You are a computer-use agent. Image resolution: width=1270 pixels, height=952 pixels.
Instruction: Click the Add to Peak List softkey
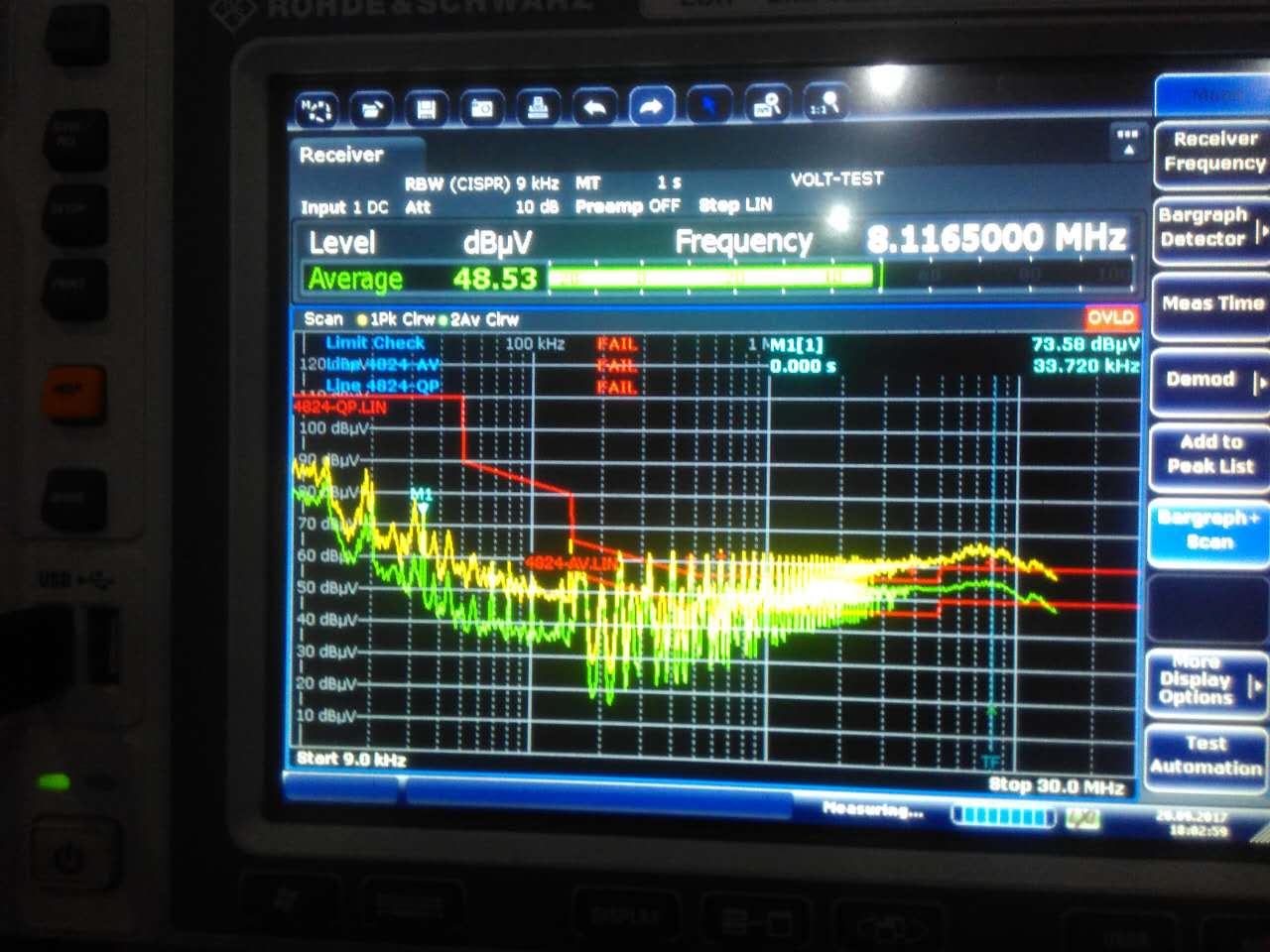click(1210, 455)
